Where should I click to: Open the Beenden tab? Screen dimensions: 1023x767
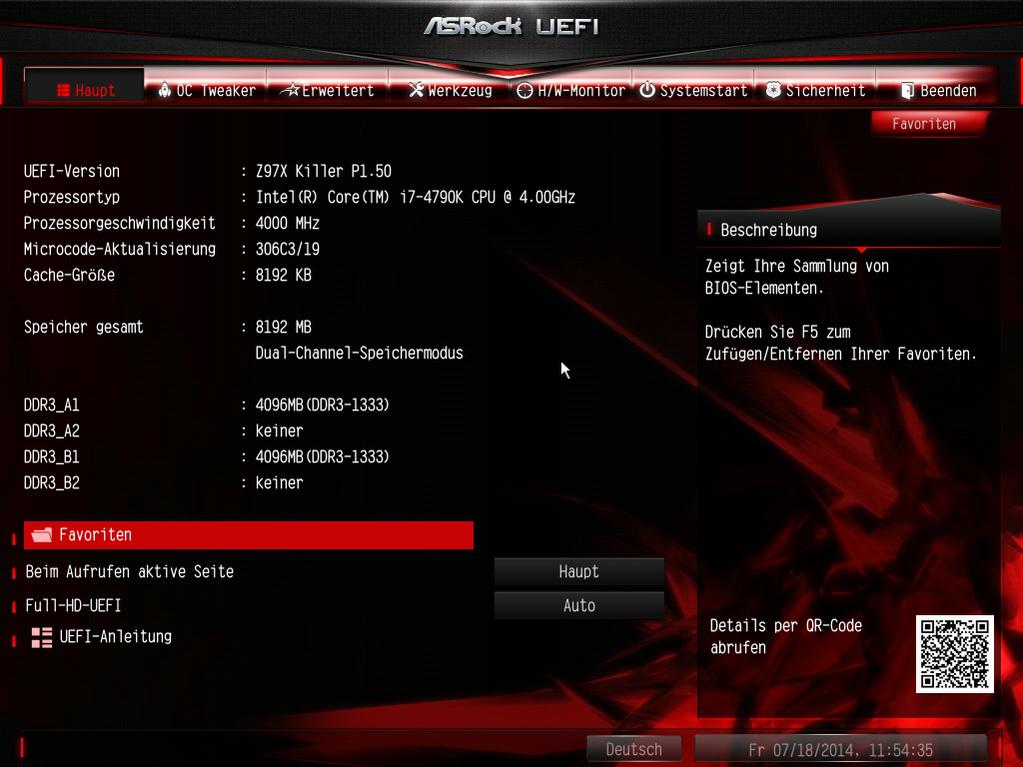tap(937, 90)
